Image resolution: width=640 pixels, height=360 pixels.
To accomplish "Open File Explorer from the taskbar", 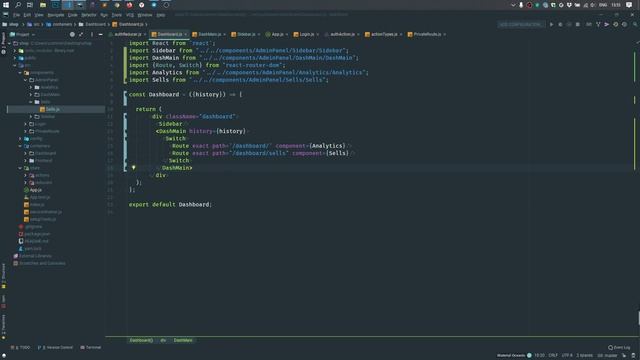I will tap(42, 5).
